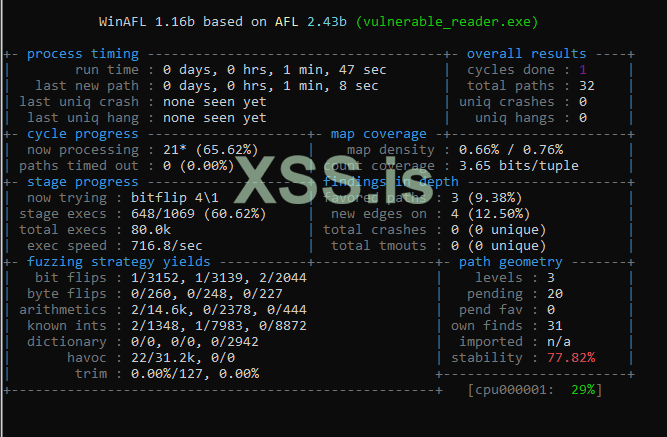Click the known ints yields 2/1348 row

click(219, 326)
